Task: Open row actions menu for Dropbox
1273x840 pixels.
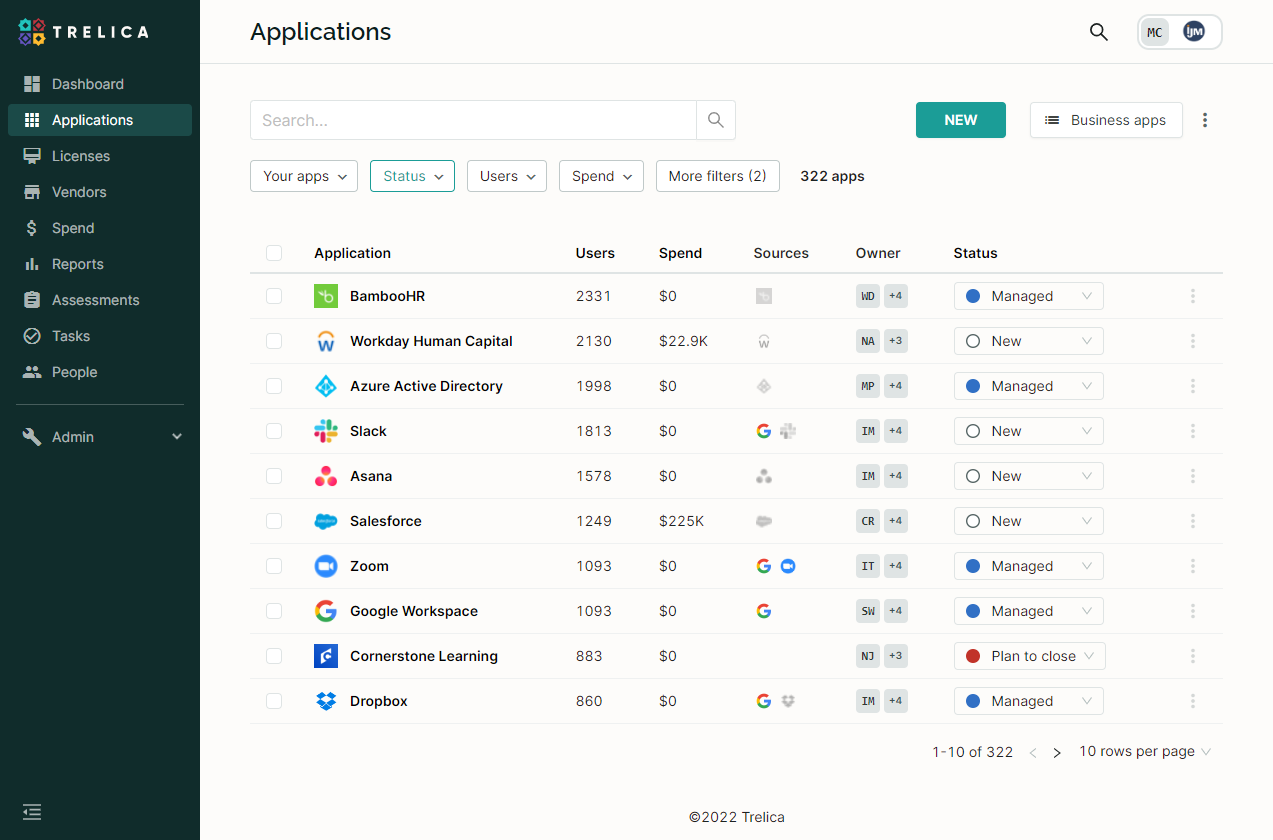Action: pos(1193,701)
